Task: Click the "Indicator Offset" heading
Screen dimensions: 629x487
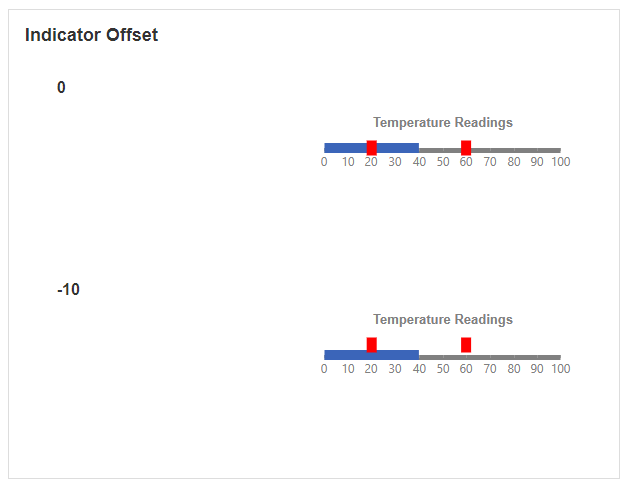Action: tap(91, 35)
